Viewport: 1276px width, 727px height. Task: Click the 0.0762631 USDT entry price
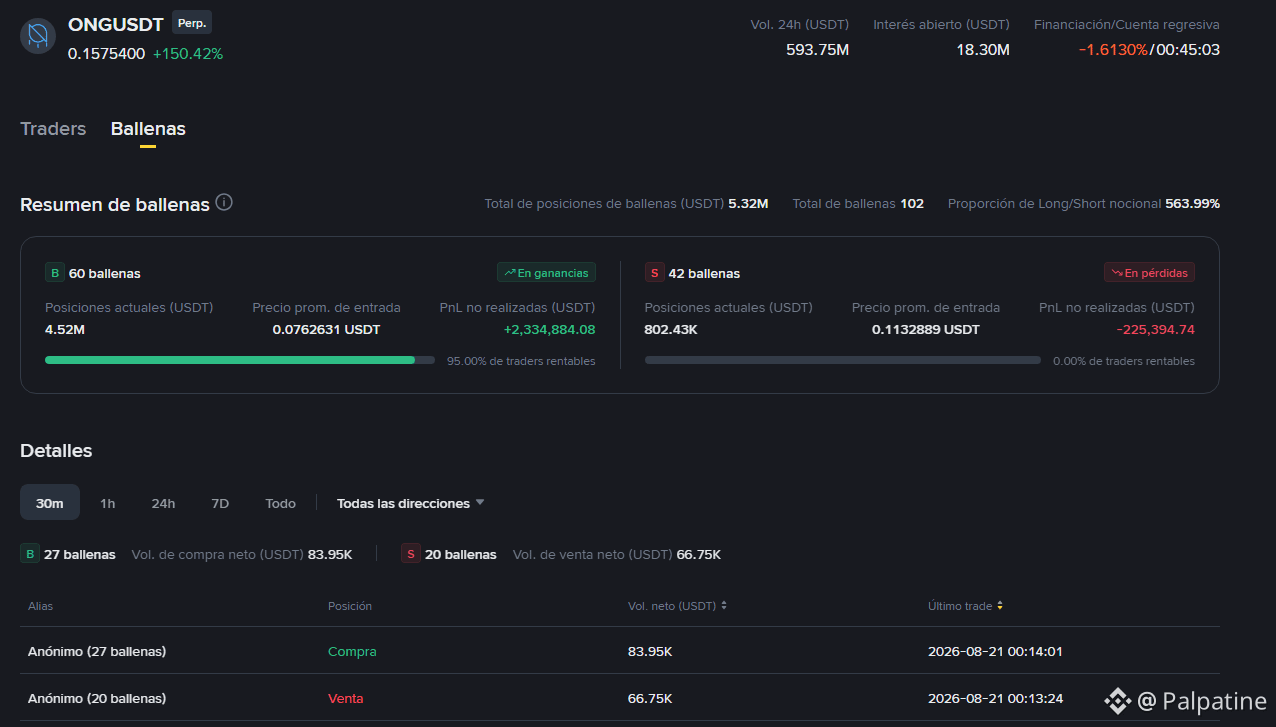click(x=326, y=329)
